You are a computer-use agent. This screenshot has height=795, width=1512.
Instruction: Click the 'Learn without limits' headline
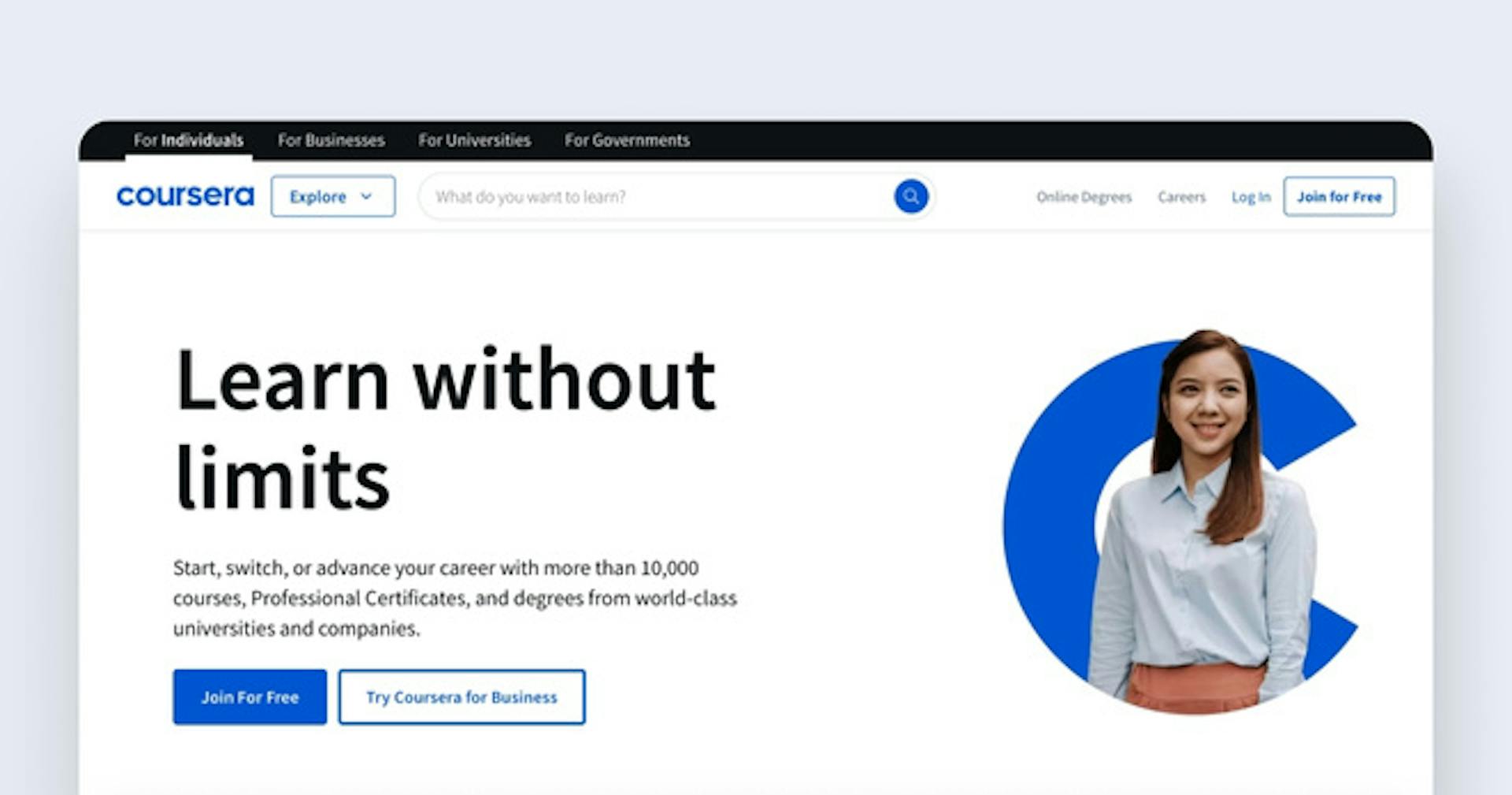coord(446,429)
